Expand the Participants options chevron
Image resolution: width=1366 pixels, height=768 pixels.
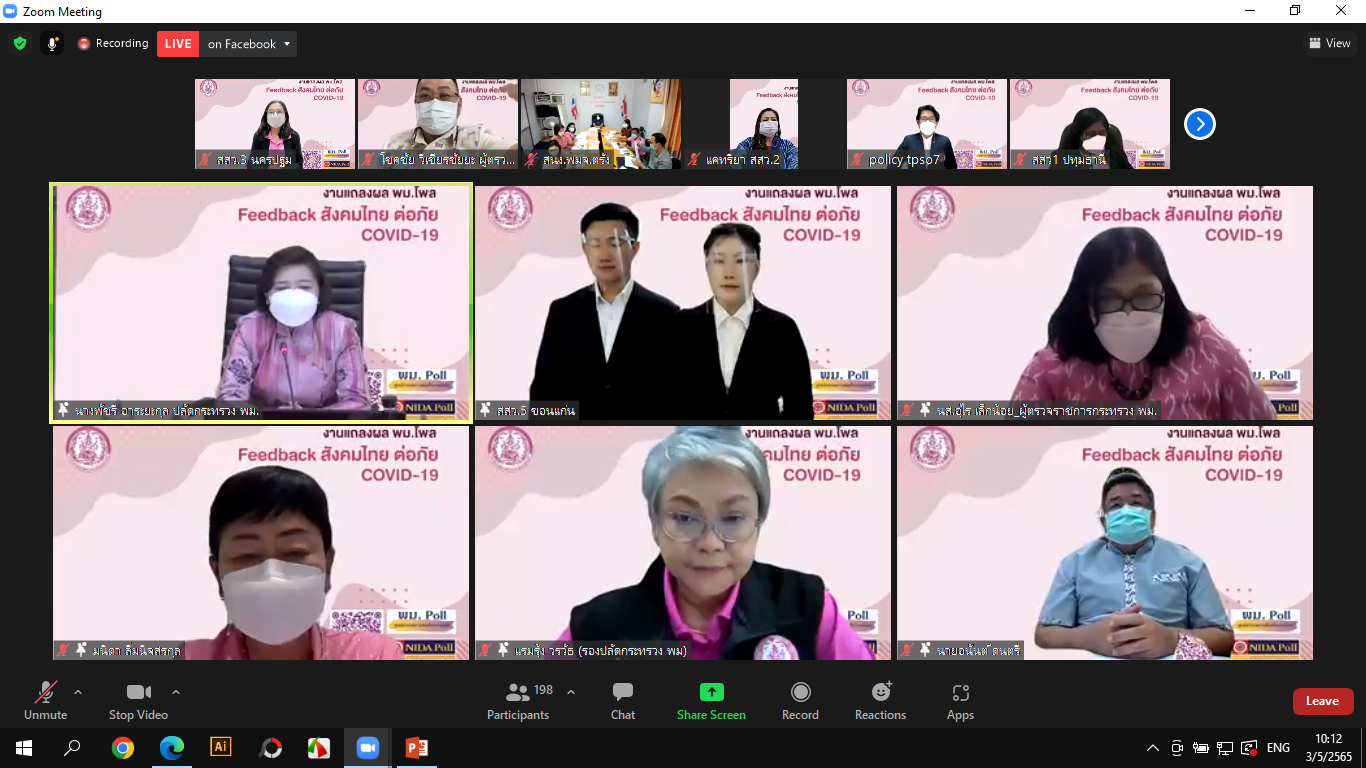571,692
